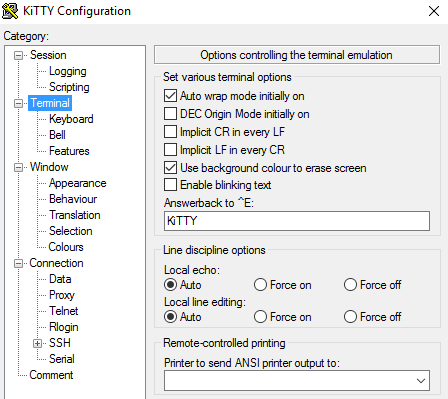
Task: Click the KiTTY application icon in title bar
Action: point(10,11)
